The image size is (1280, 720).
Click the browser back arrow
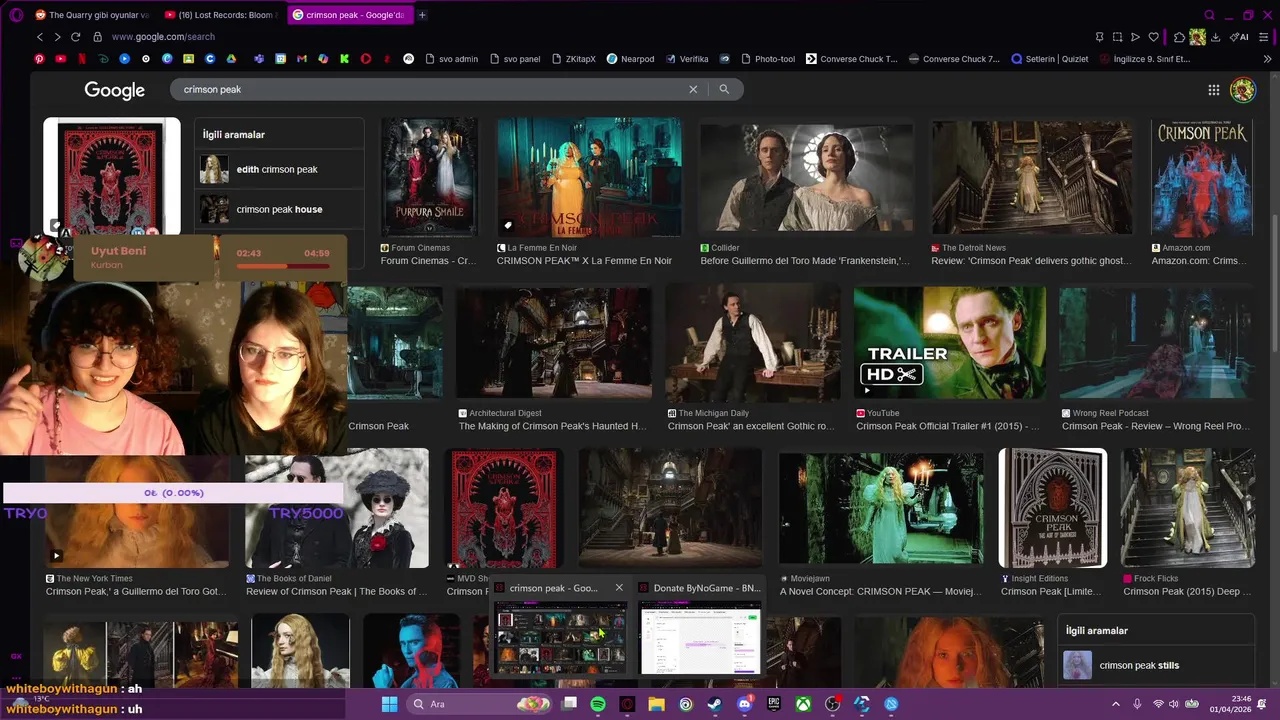pos(40,37)
